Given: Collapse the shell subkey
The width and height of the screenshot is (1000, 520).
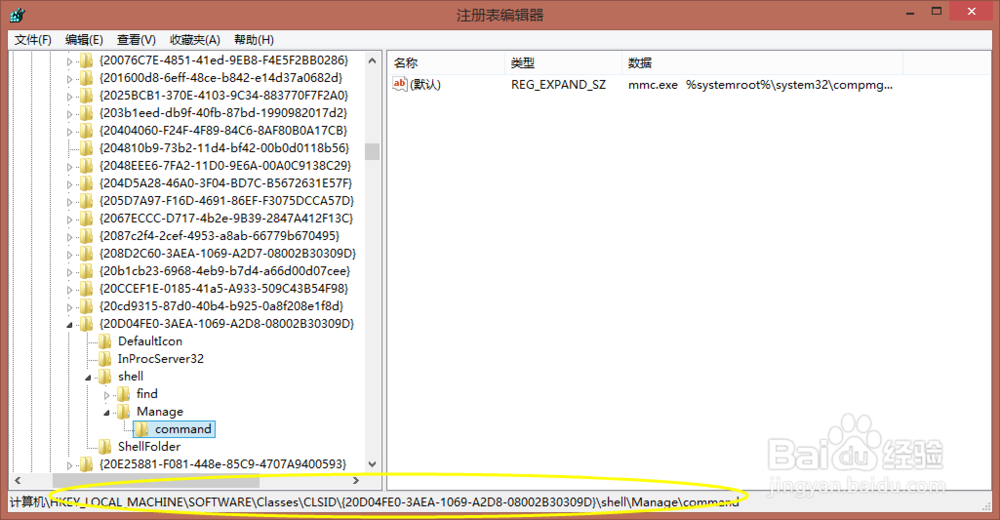Looking at the screenshot, I should [88, 378].
